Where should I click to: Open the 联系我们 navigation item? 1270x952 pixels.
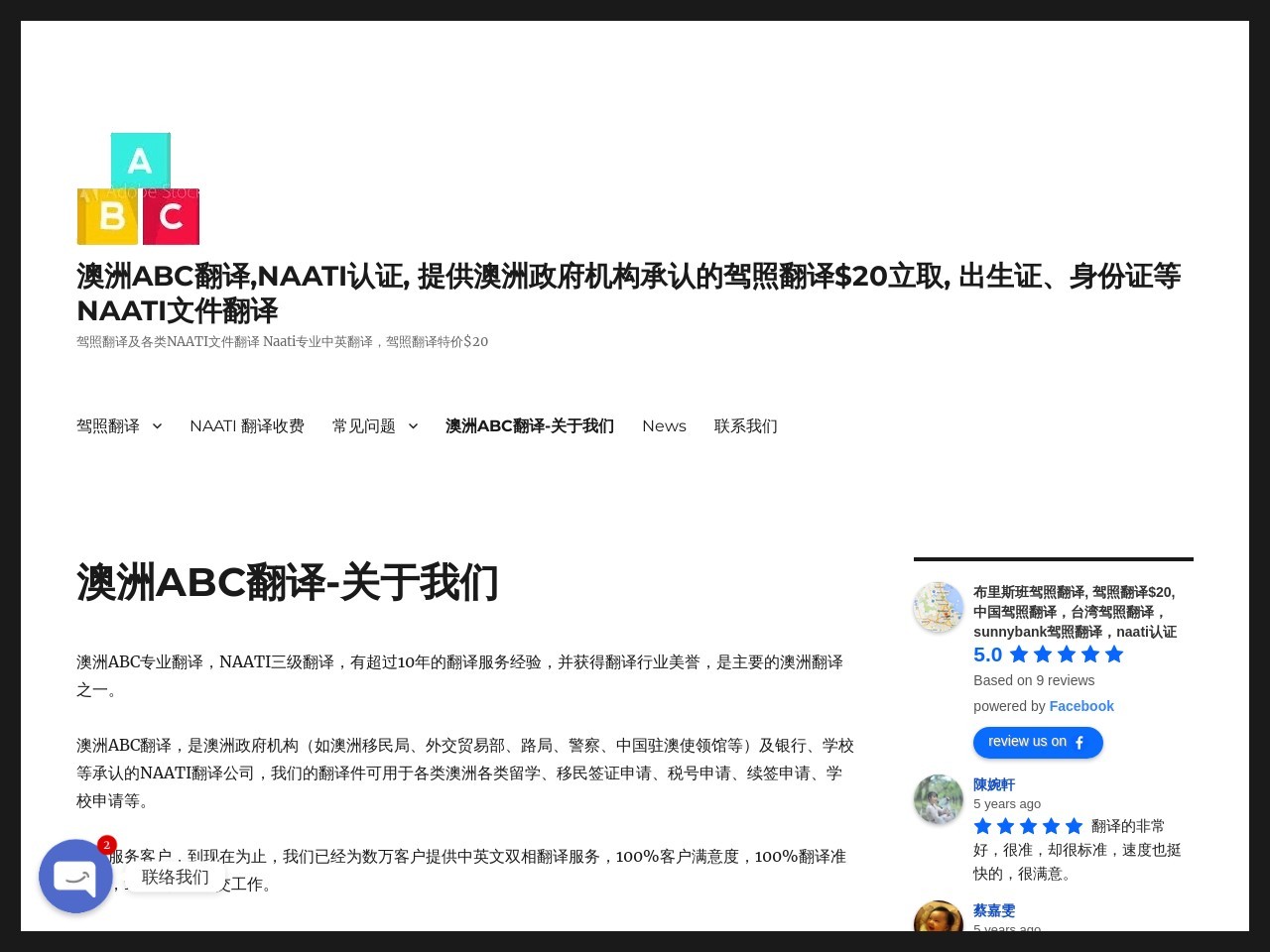[746, 425]
